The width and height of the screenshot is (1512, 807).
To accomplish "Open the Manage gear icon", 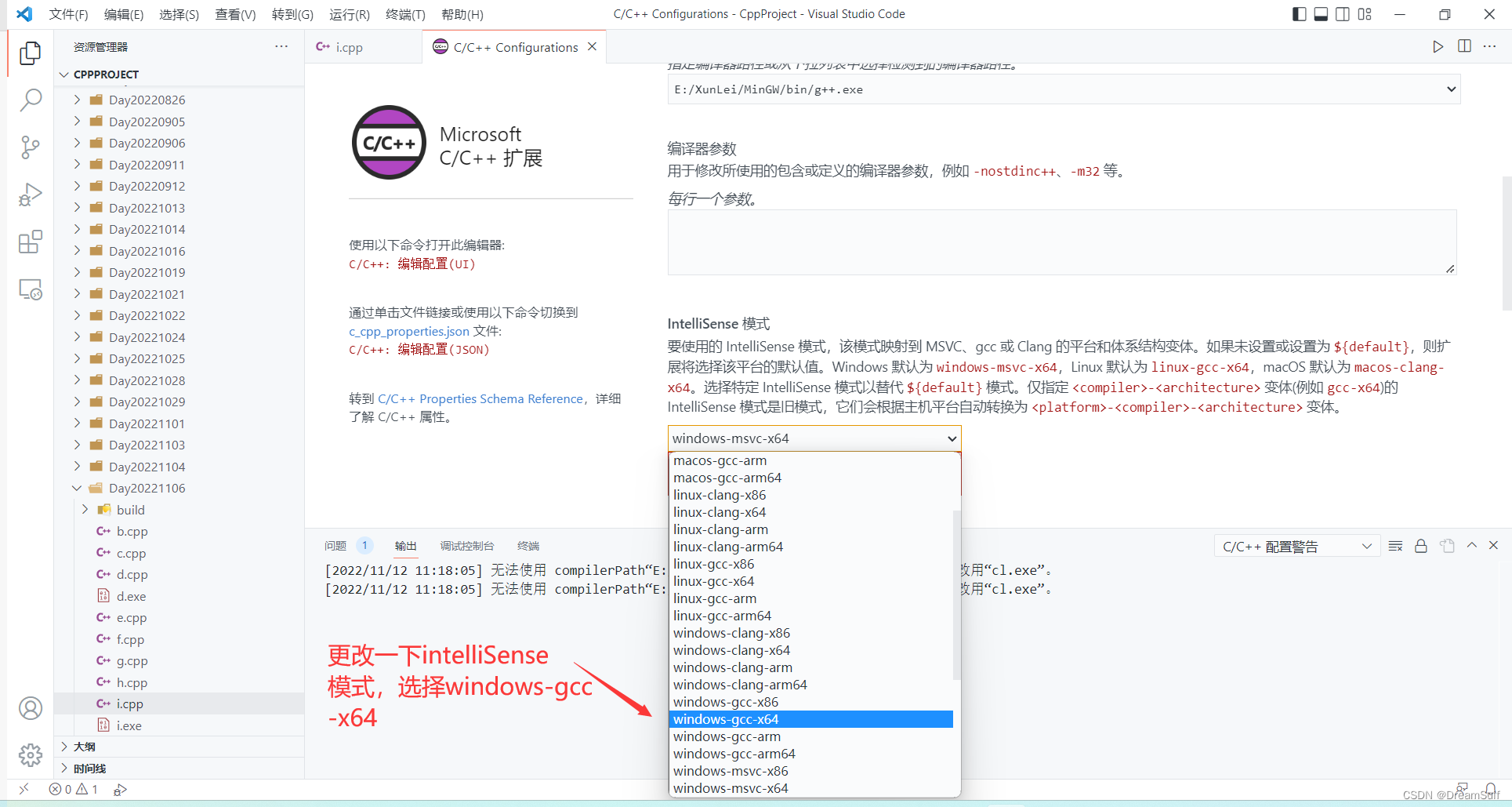I will point(30,755).
